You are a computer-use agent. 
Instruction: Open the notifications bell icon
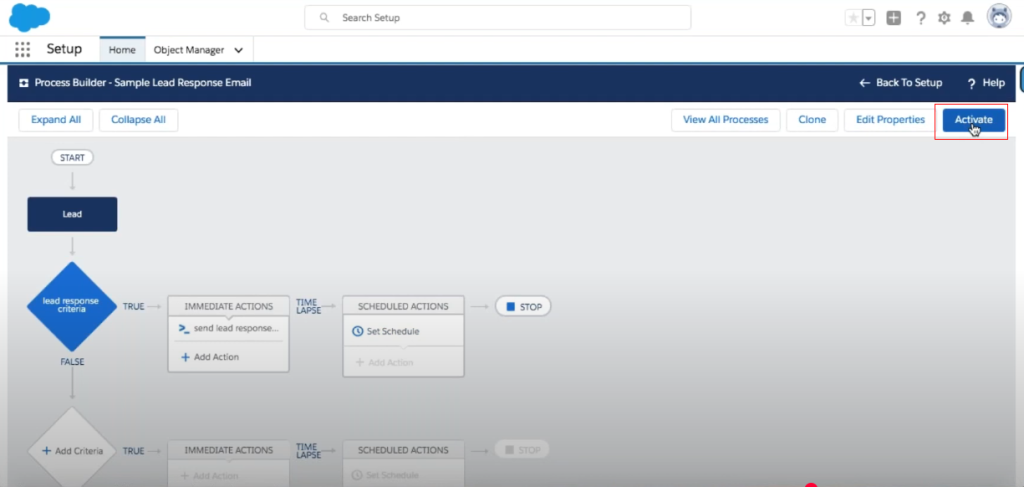tap(967, 18)
